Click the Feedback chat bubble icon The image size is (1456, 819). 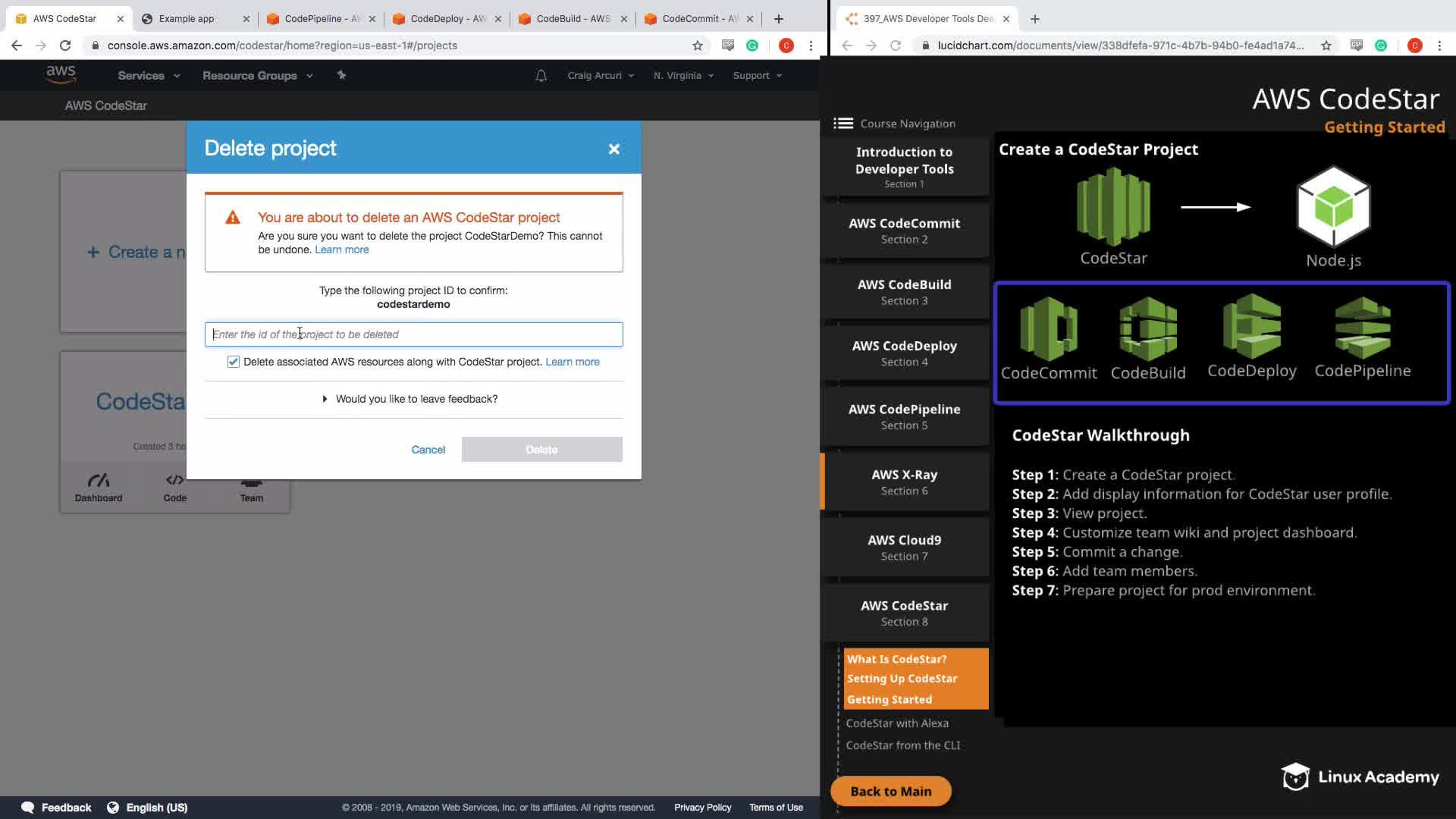28,807
